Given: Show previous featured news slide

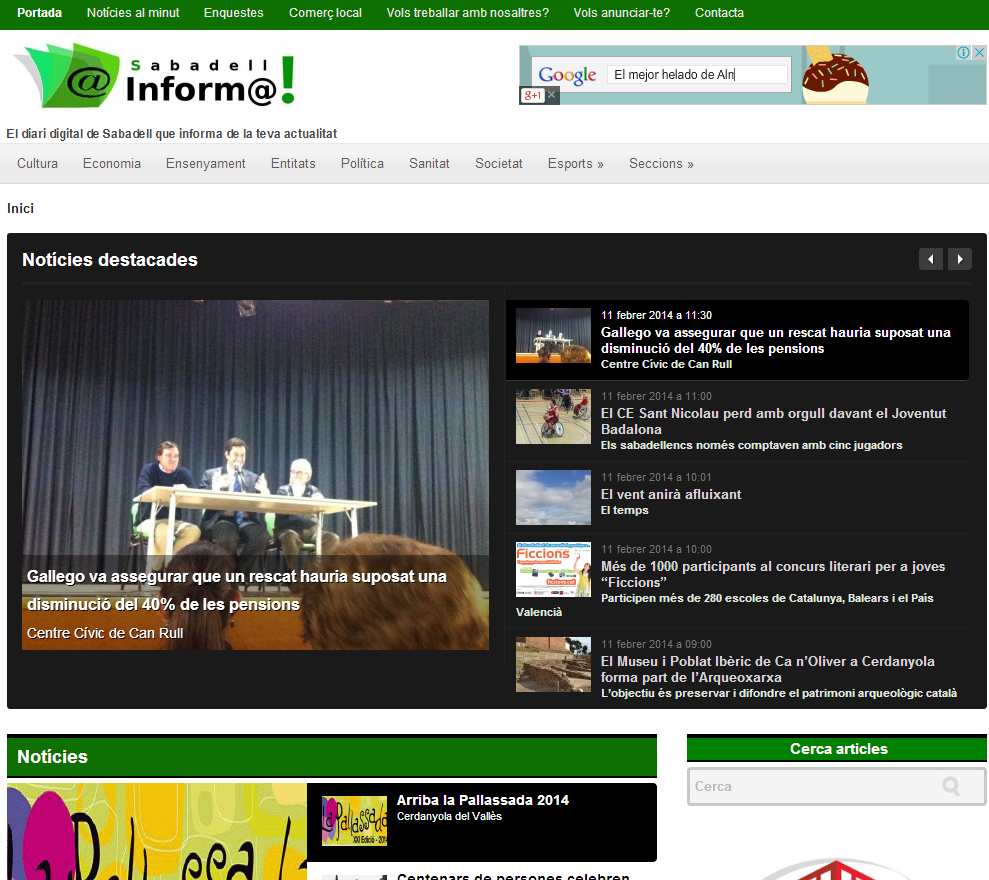Looking at the screenshot, I should [x=930, y=259].
